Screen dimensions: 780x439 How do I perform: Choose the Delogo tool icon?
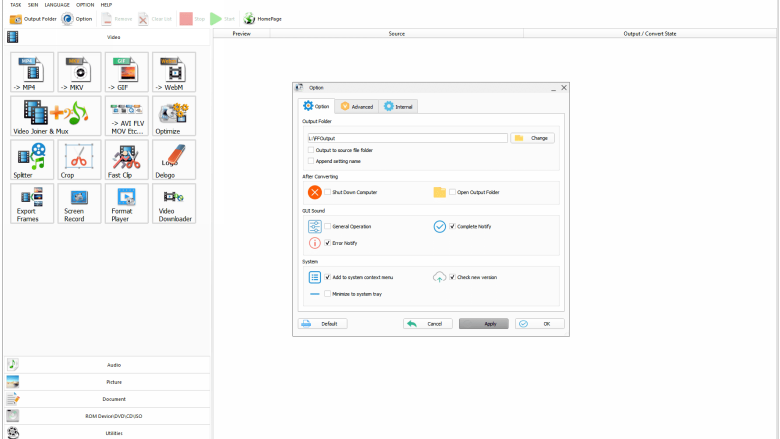[x=174, y=160]
